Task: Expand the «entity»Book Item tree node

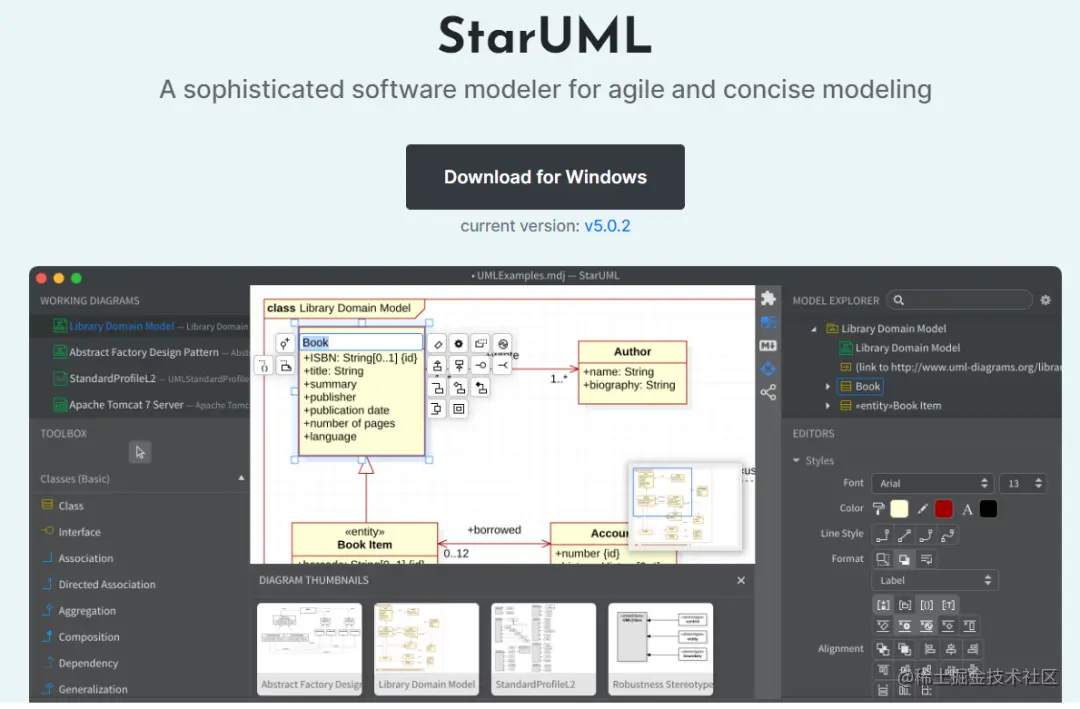Action: (827, 406)
